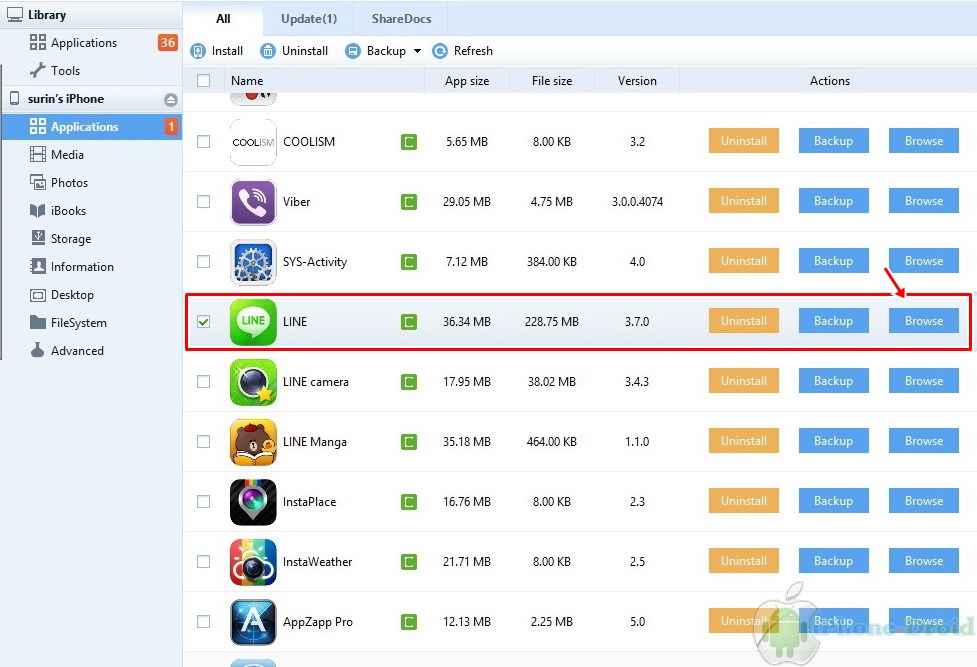Check the InstaPlace row checkbox
The height and width of the screenshot is (667, 977).
click(x=203, y=501)
